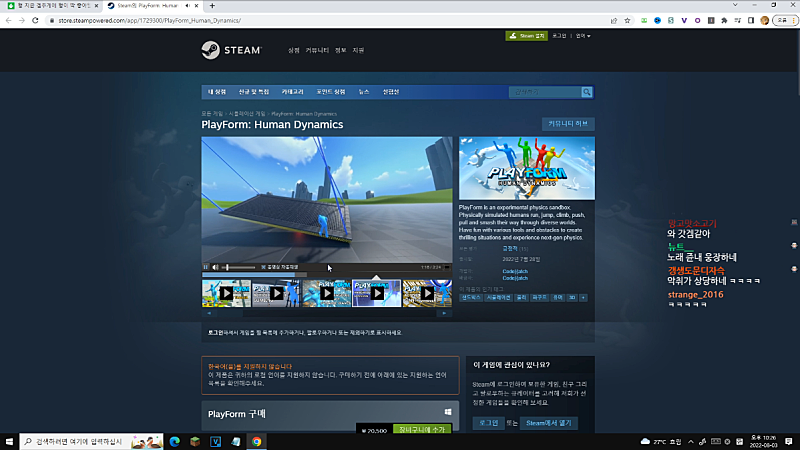Open the 신규 및 특집 tab
The image size is (800, 450).
coord(254,92)
